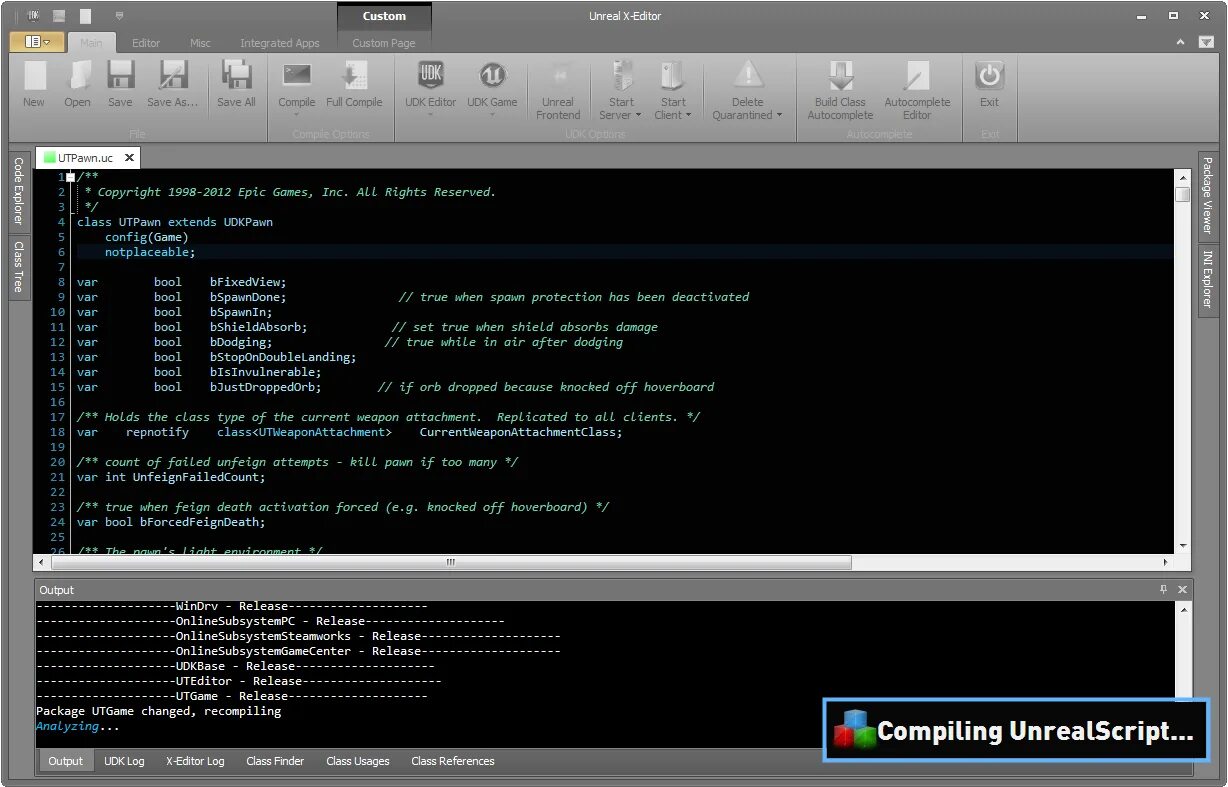The height and width of the screenshot is (787, 1228).
Task: Click the second quick access toolbar icon
Action: point(60,16)
